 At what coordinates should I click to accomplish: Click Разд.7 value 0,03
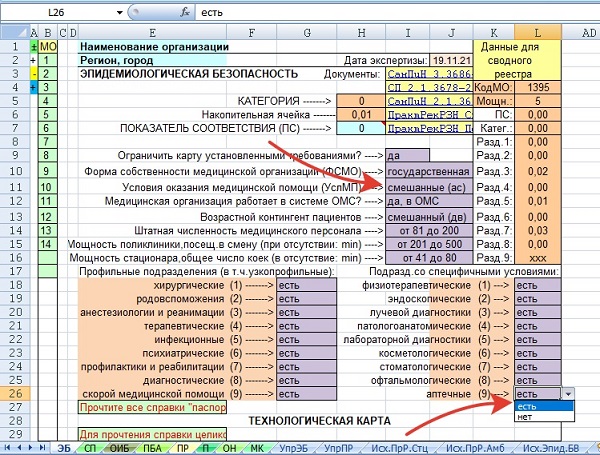(538, 231)
